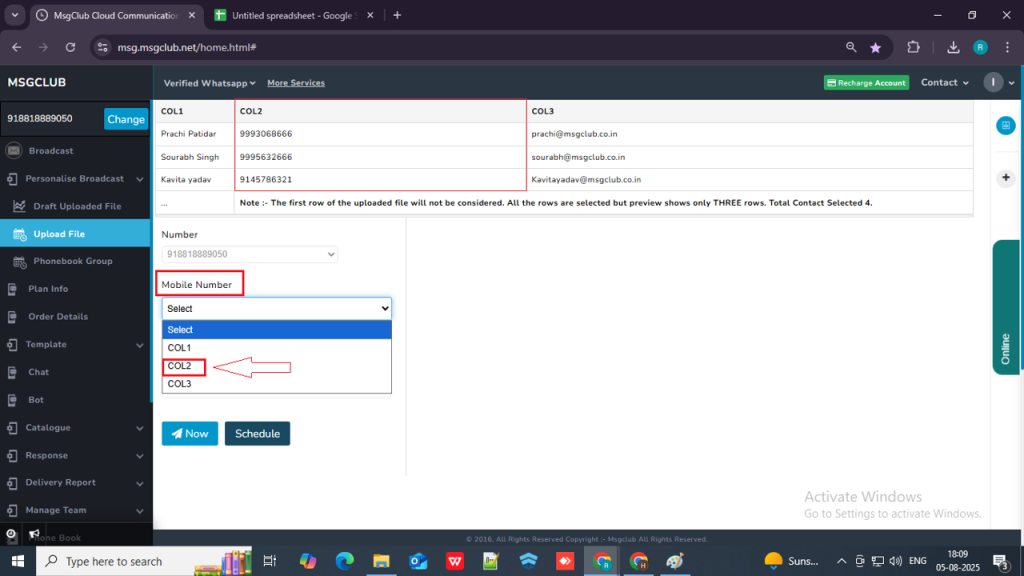Pick COL3 option in the dropdown list
The image size is (1024, 576).
pyautogui.click(x=180, y=384)
